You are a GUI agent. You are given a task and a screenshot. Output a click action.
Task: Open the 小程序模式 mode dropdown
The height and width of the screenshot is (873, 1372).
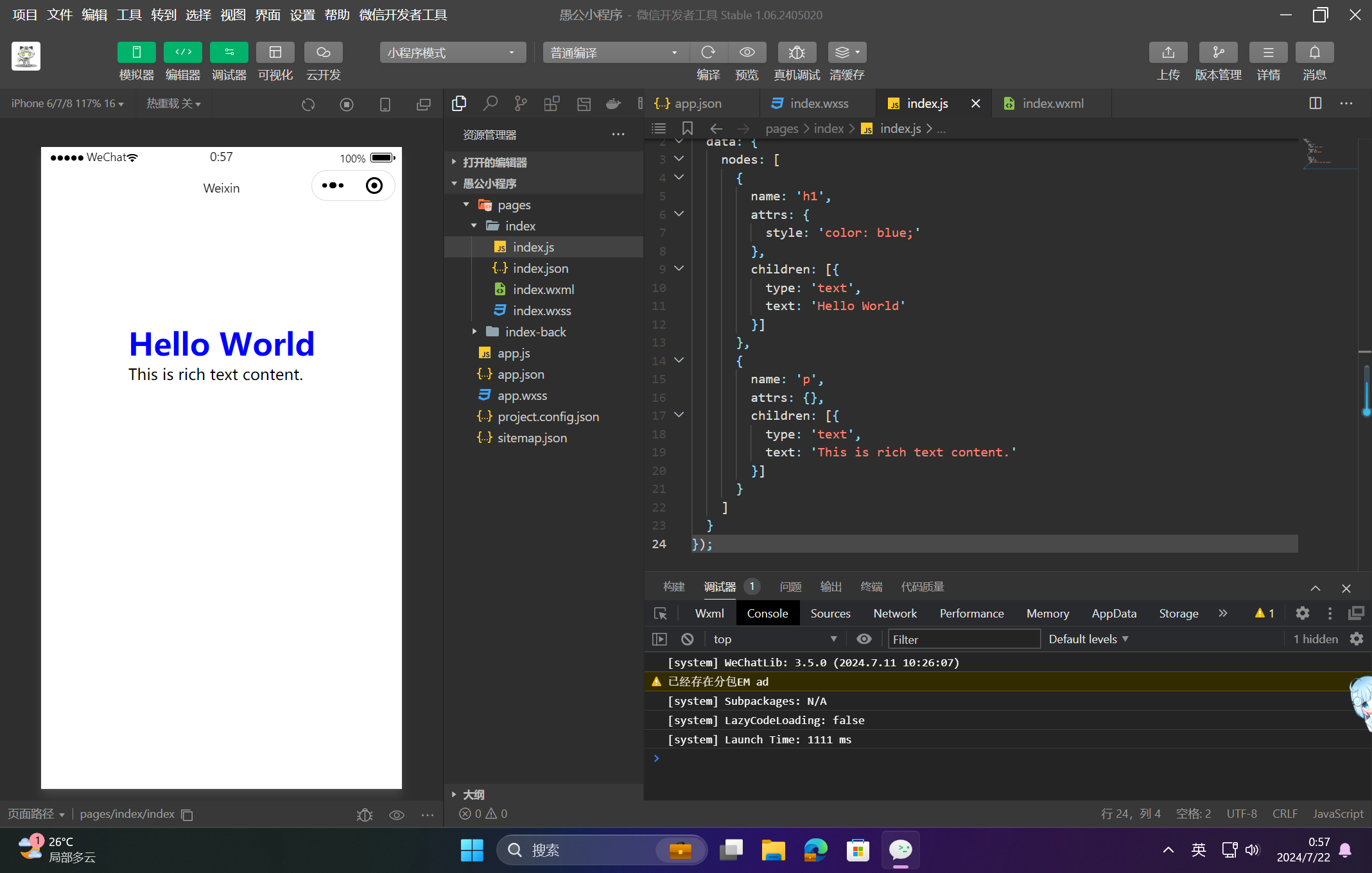452,53
